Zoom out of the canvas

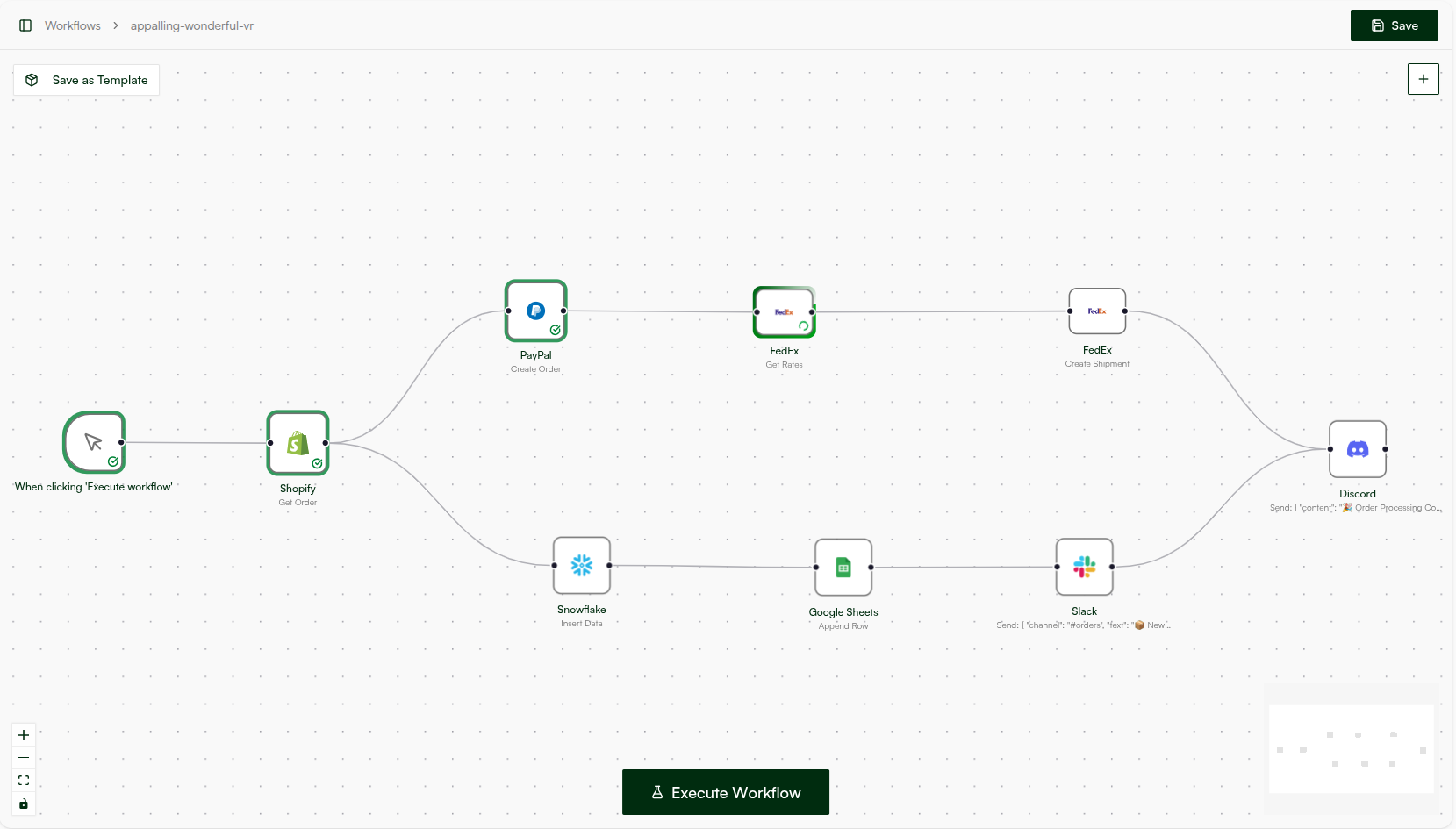pos(24,758)
